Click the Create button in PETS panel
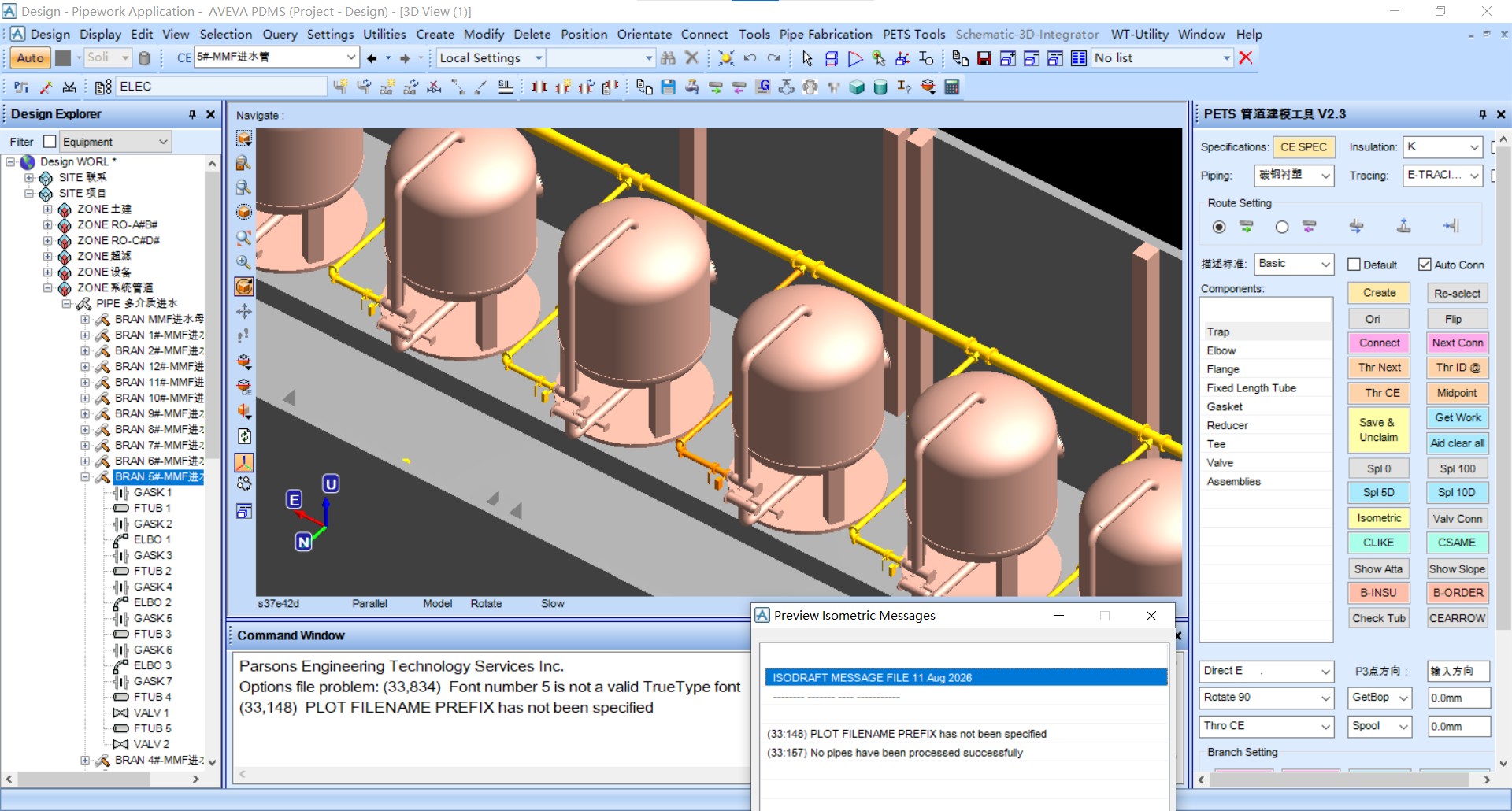Screen dimensions: 1512x811 (1379, 293)
